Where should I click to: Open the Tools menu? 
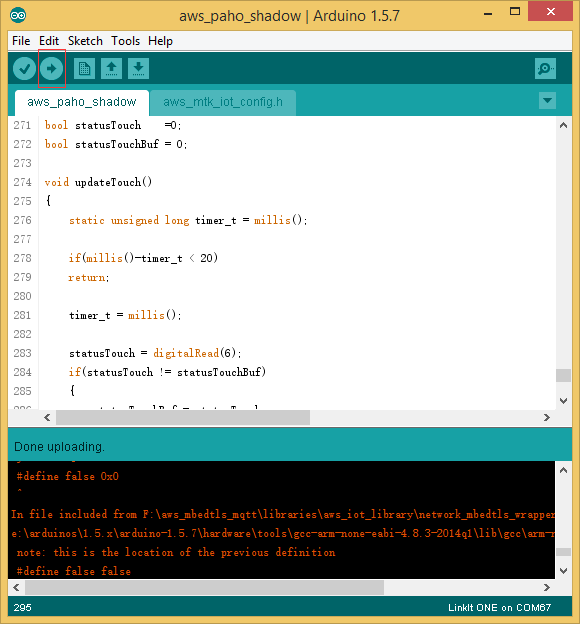(125, 41)
